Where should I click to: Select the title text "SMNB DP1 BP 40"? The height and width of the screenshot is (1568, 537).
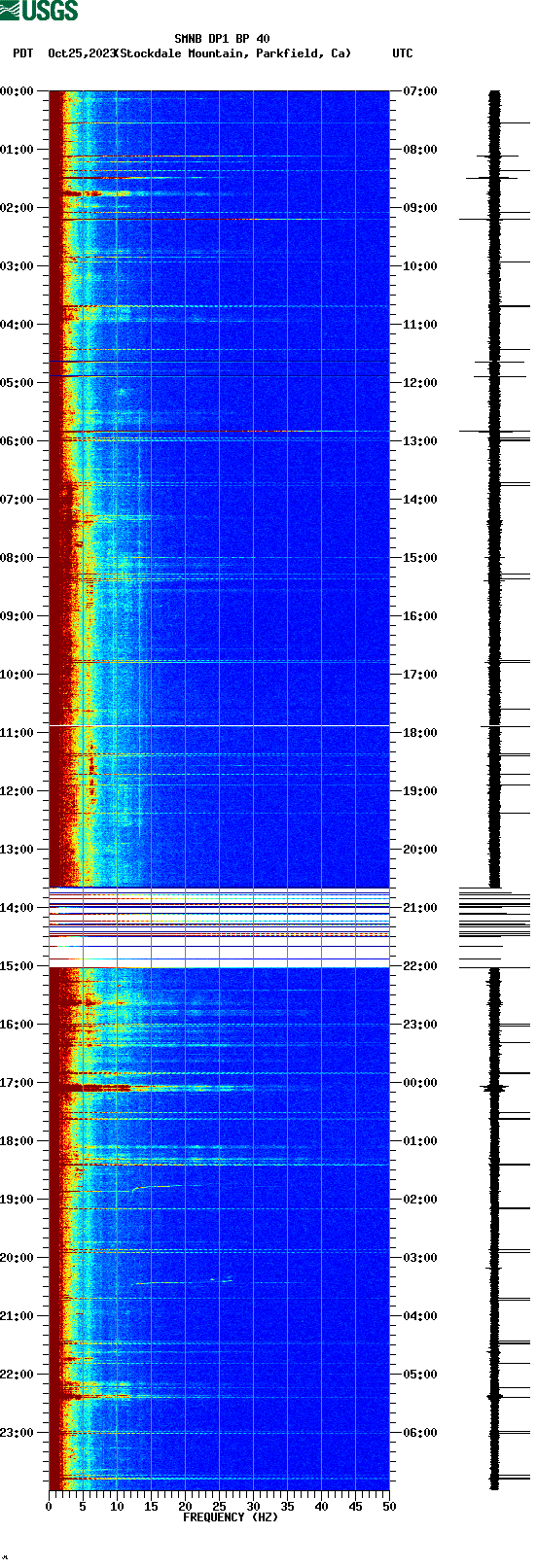pyautogui.click(x=222, y=40)
